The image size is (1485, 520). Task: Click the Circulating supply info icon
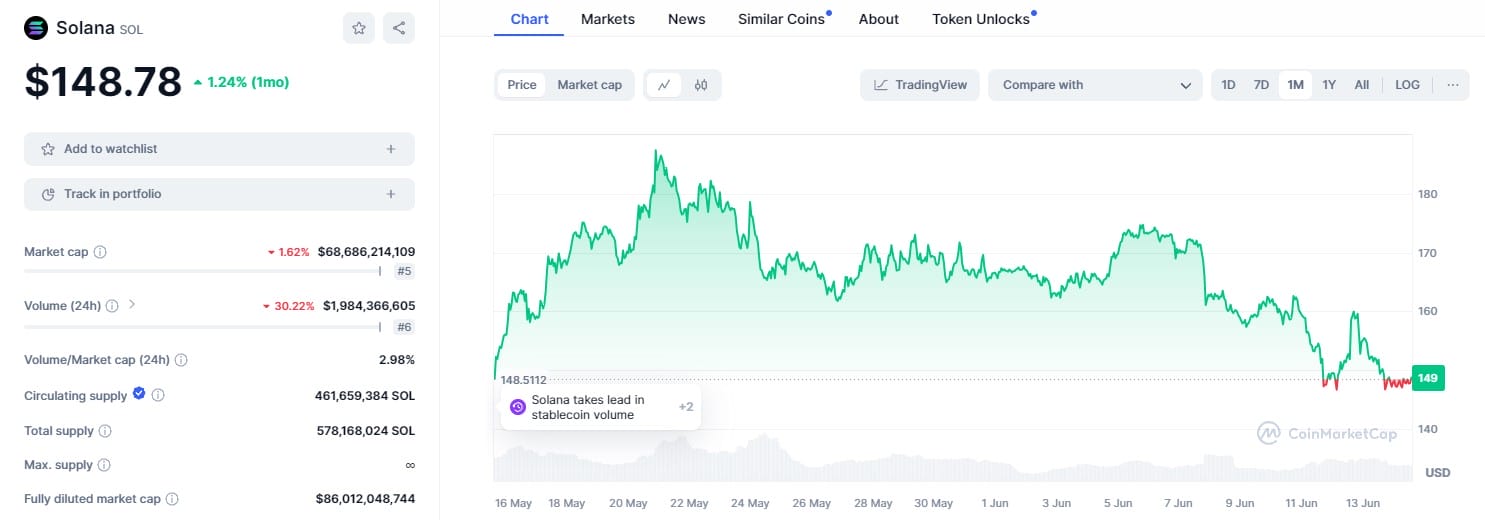[158, 395]
